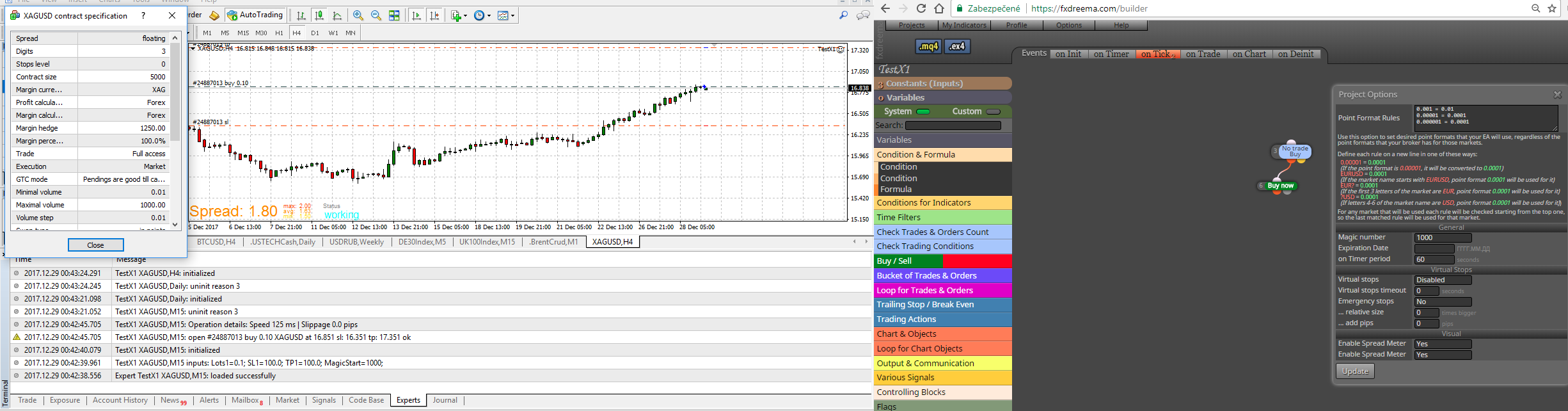Image resolution: width=1568 pixels, height=411 pixels.
Task: Toggle the AutoTrading button
Action: coord(255,15)
